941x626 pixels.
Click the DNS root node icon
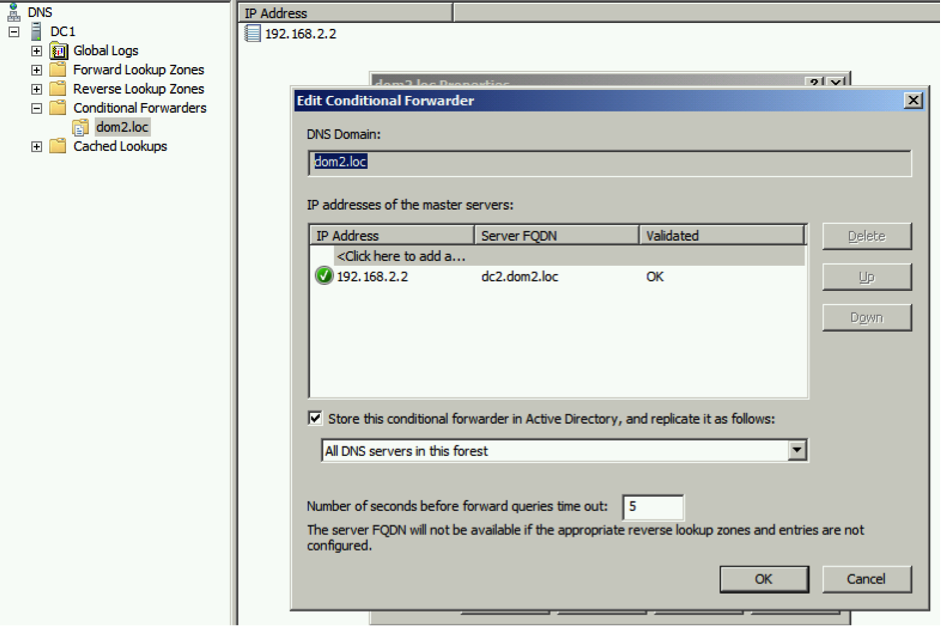pos(13,12)
